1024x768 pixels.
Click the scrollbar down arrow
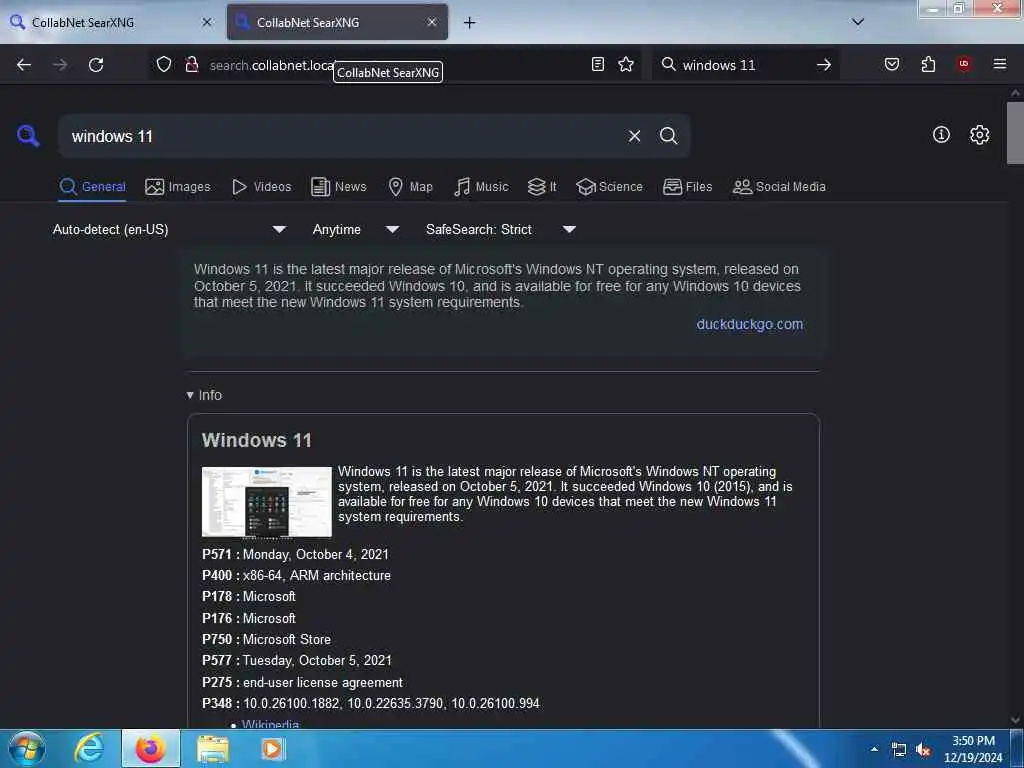click(x=1015, y=720)
